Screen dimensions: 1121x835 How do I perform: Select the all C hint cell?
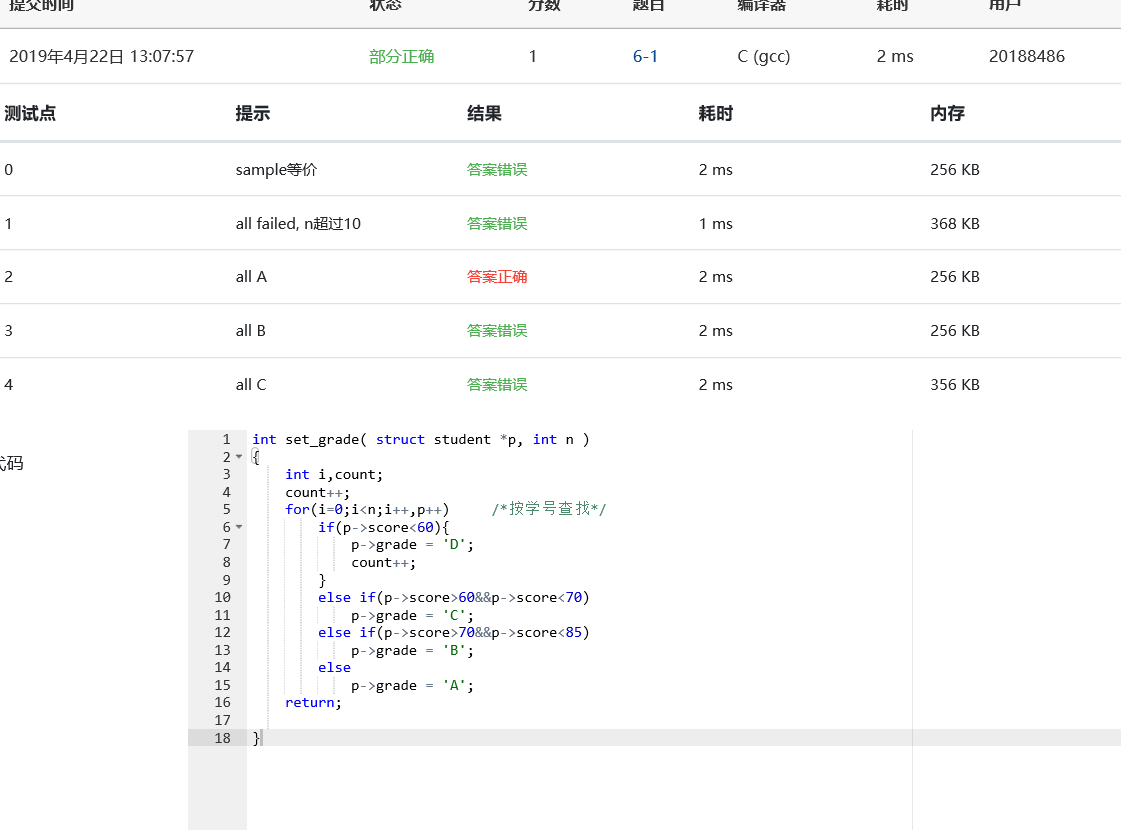click(251, 385)
